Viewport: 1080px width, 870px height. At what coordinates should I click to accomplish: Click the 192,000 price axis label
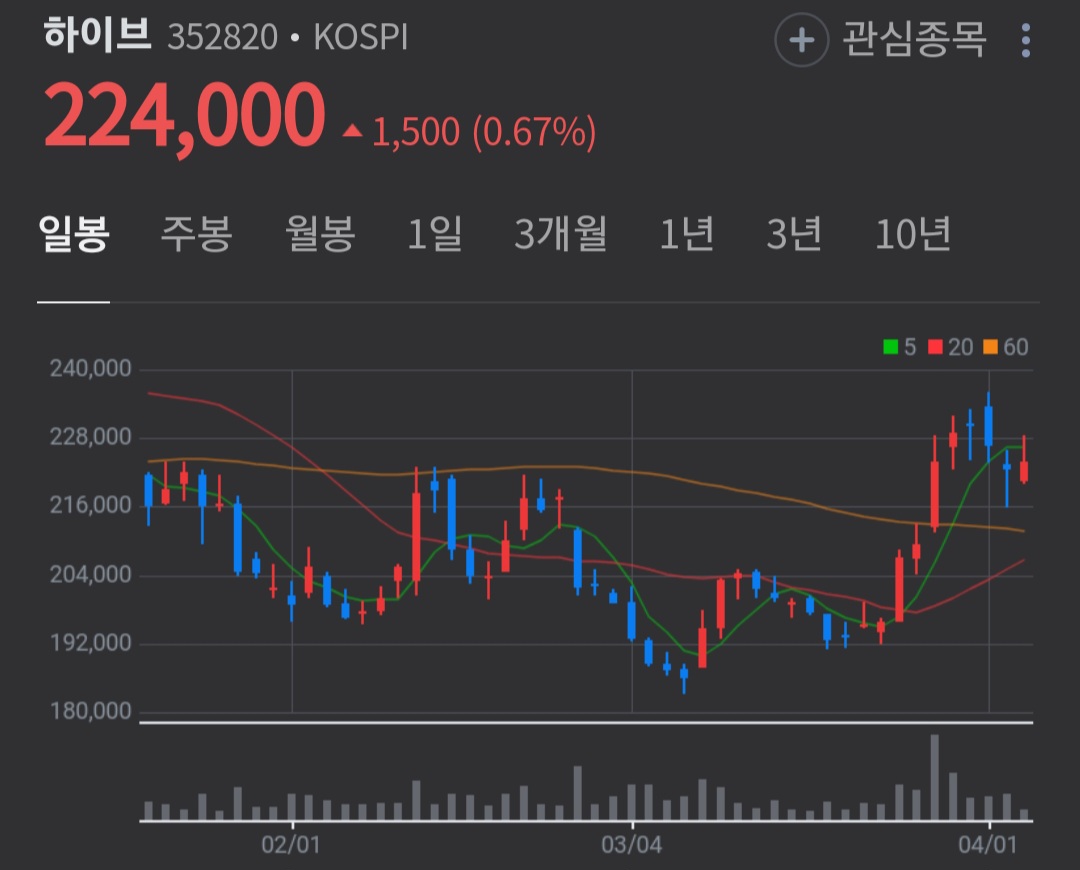click(90, 642)
